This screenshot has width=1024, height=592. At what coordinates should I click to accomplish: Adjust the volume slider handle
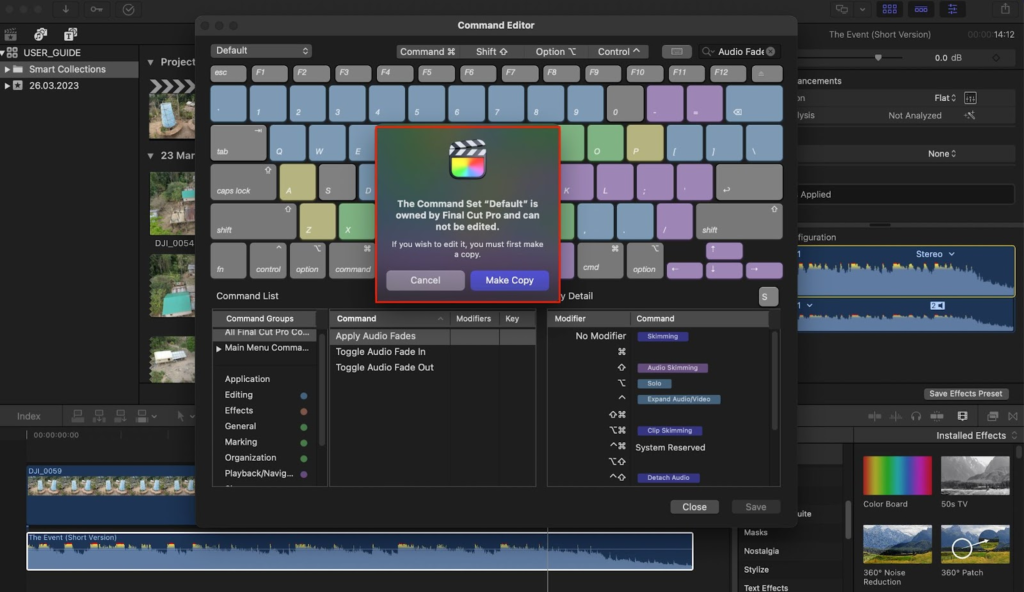coord(878,58)
